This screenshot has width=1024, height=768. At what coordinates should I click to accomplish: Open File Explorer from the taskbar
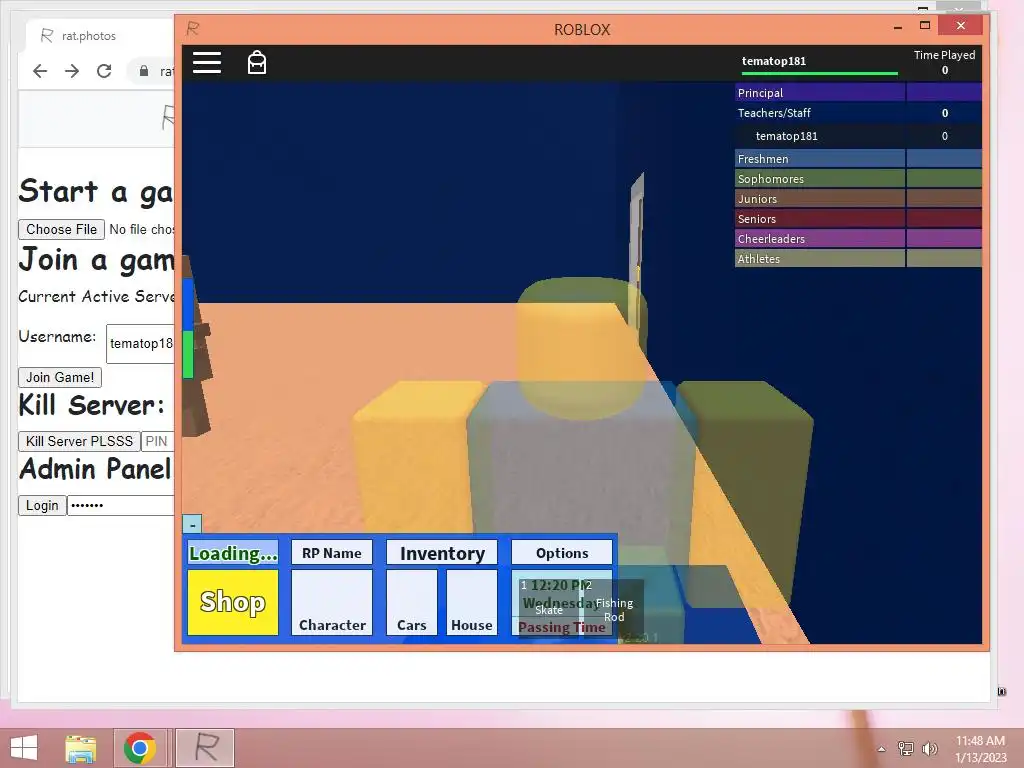tap(80, 748)
